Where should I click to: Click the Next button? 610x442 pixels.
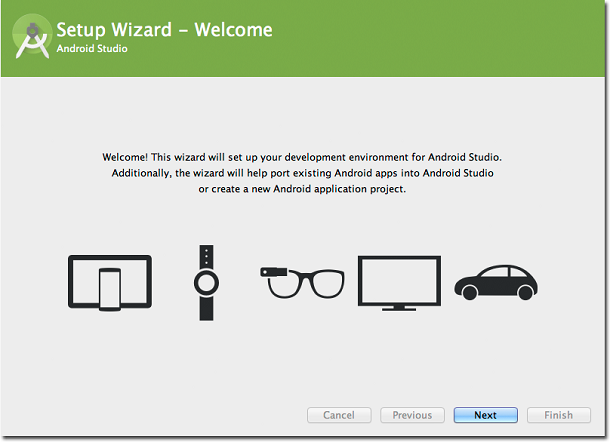(x=486, y=415)
